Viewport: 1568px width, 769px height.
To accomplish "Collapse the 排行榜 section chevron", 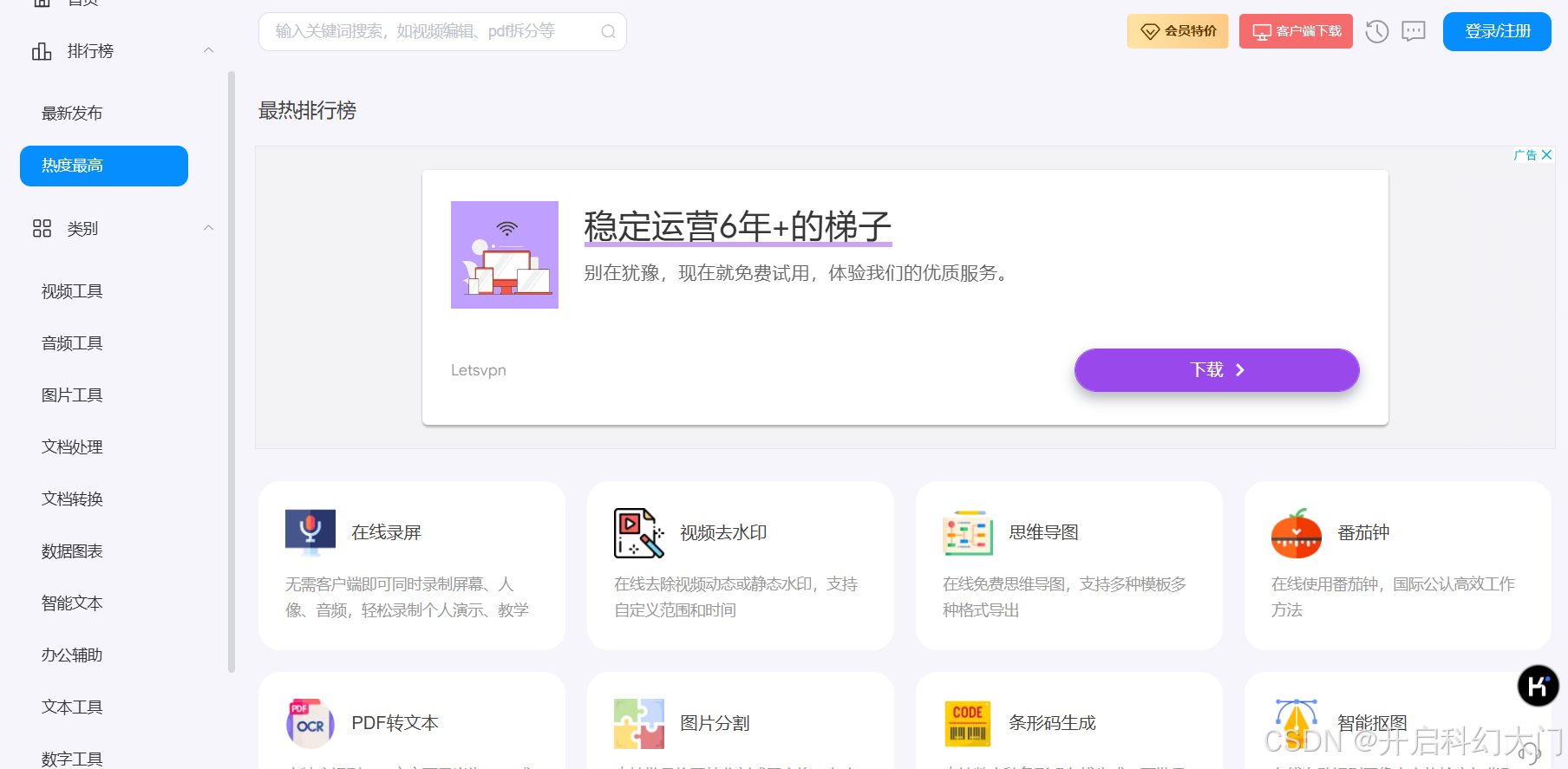I will [x=208, y=50].
